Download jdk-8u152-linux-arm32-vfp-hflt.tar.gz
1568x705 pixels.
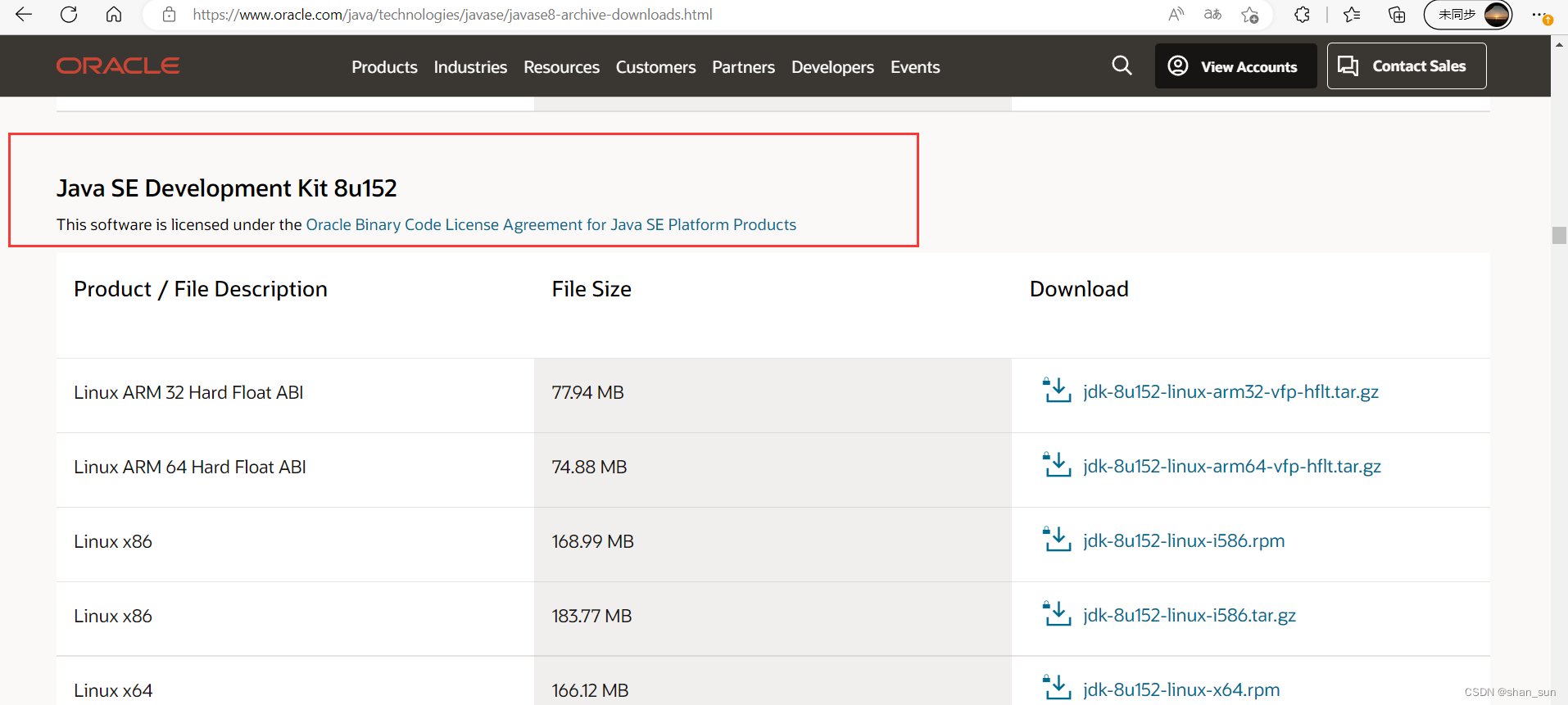1230,391
